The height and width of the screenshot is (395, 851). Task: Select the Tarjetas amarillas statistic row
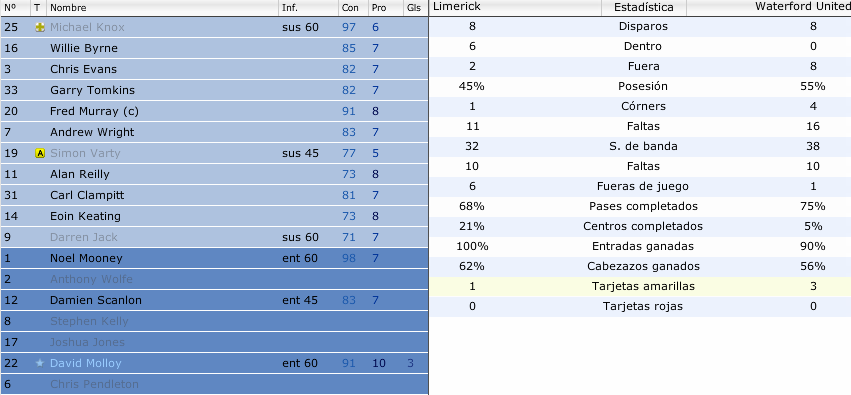coord(640,286)
